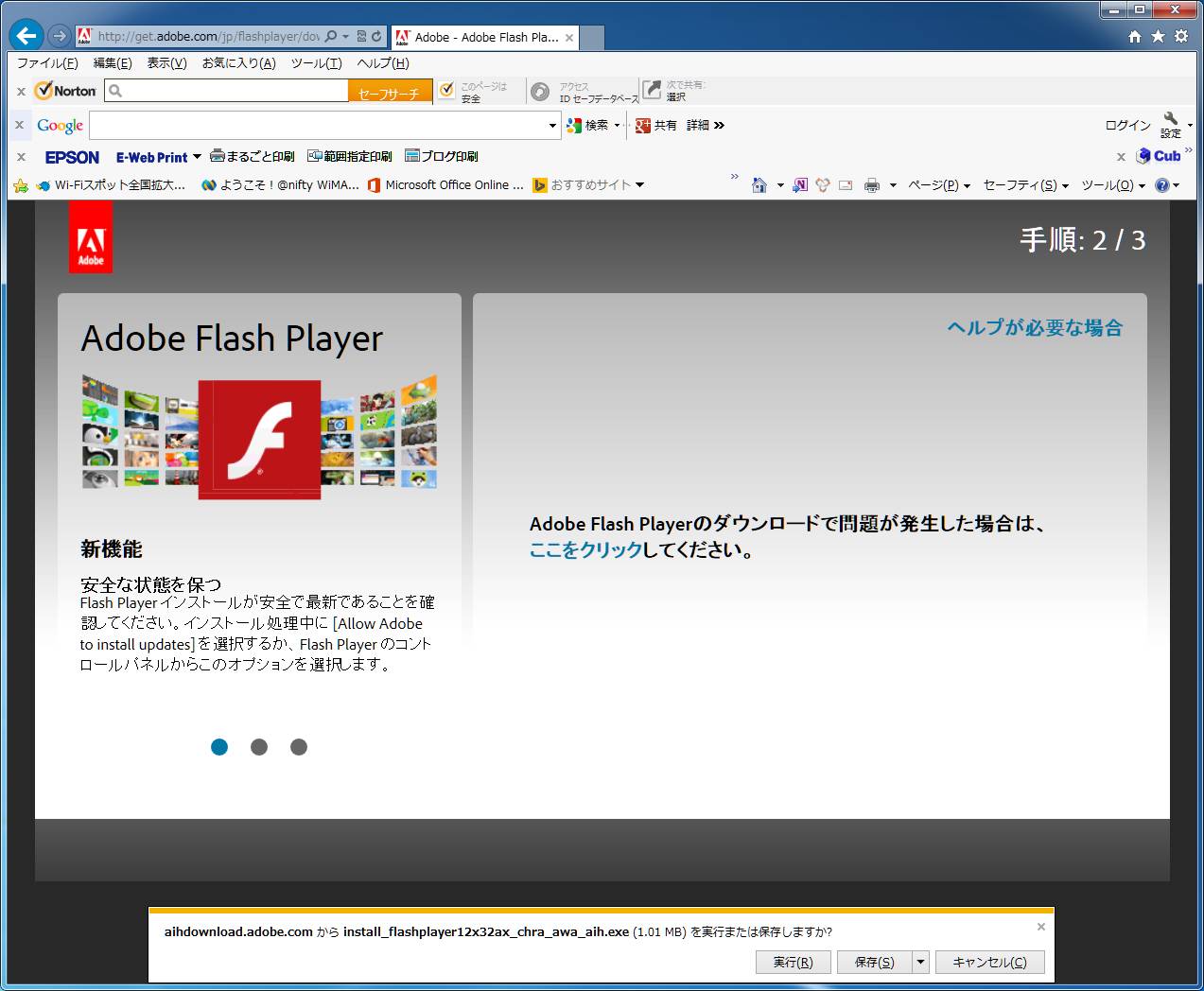Click the 保存(S) save button
Screen dimensions: 1204x991
[x=874, y=962]
